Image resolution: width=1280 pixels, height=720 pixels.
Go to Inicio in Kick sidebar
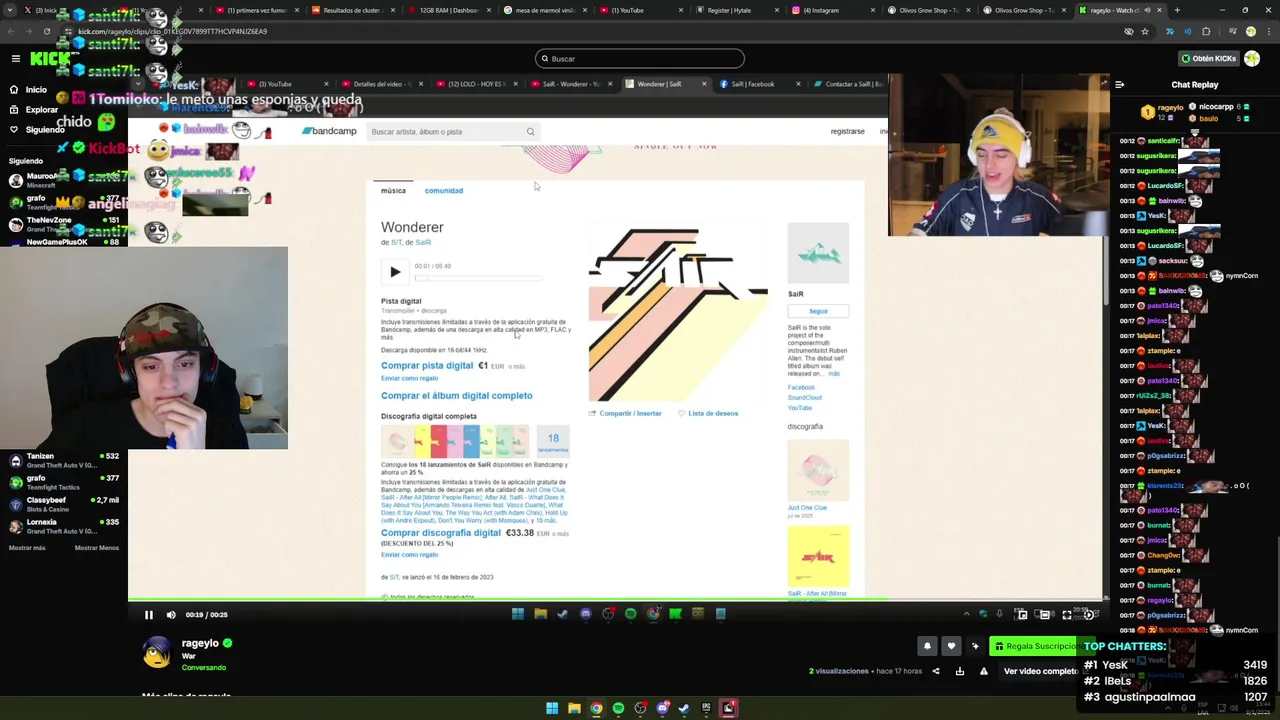tap(28, 89)
